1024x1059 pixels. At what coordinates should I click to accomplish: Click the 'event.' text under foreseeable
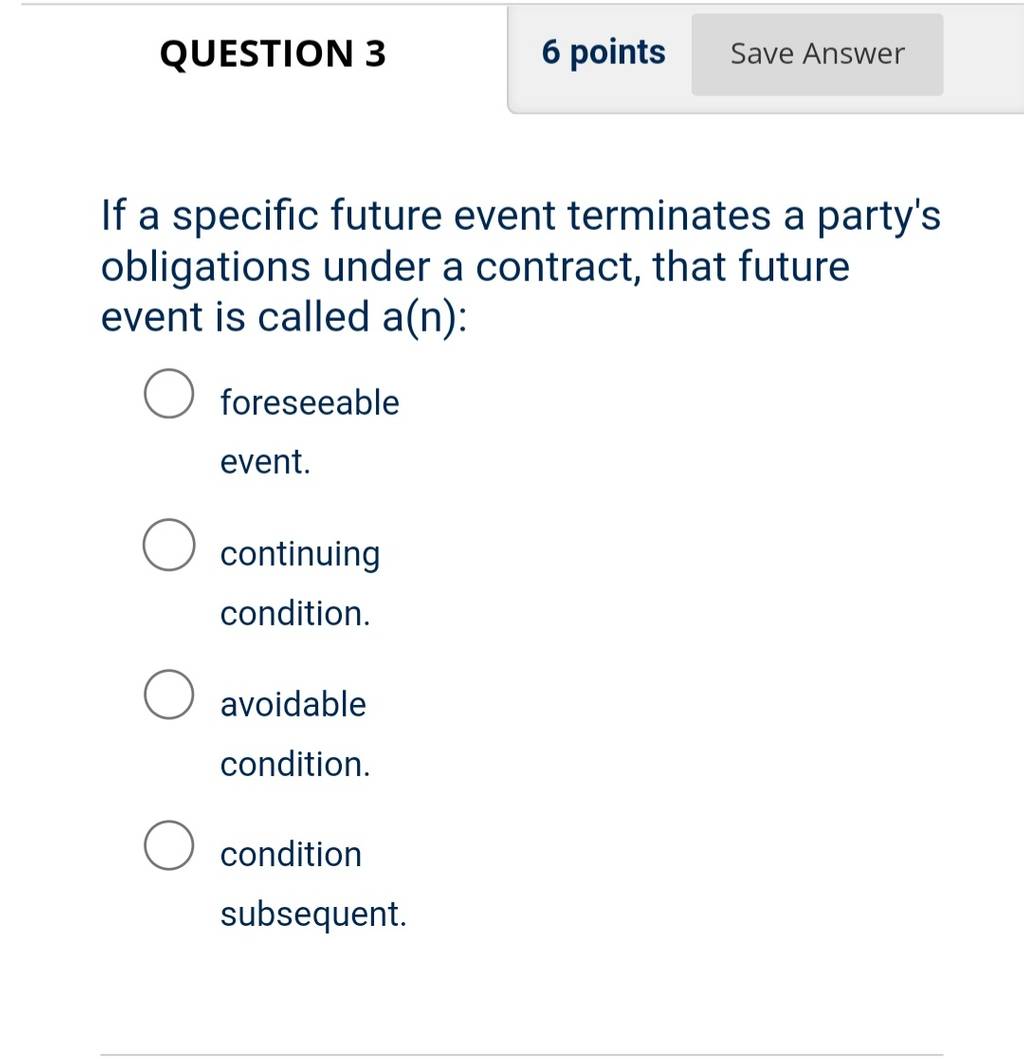click(x=265, y=463)
